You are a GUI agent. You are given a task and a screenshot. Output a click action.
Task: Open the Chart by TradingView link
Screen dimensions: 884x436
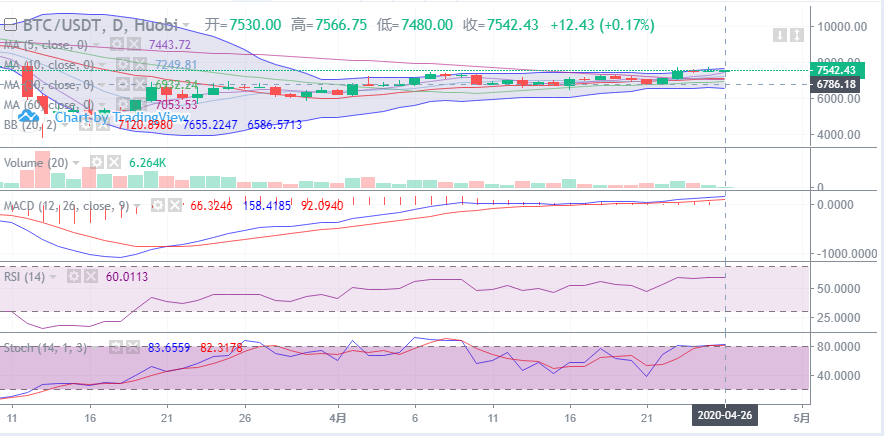pyautogui.click(x=121, y=117)
